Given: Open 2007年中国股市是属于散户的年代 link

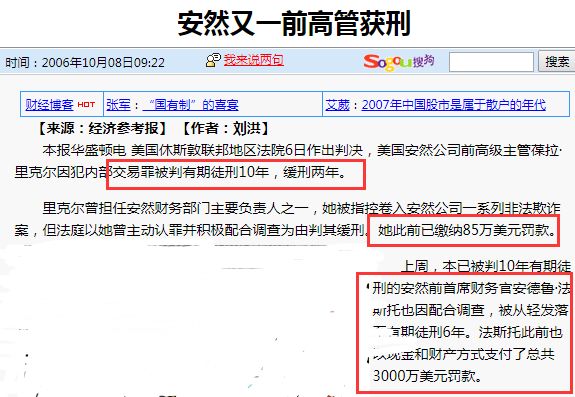Looking at the screenshot, I should coord(454,105).
